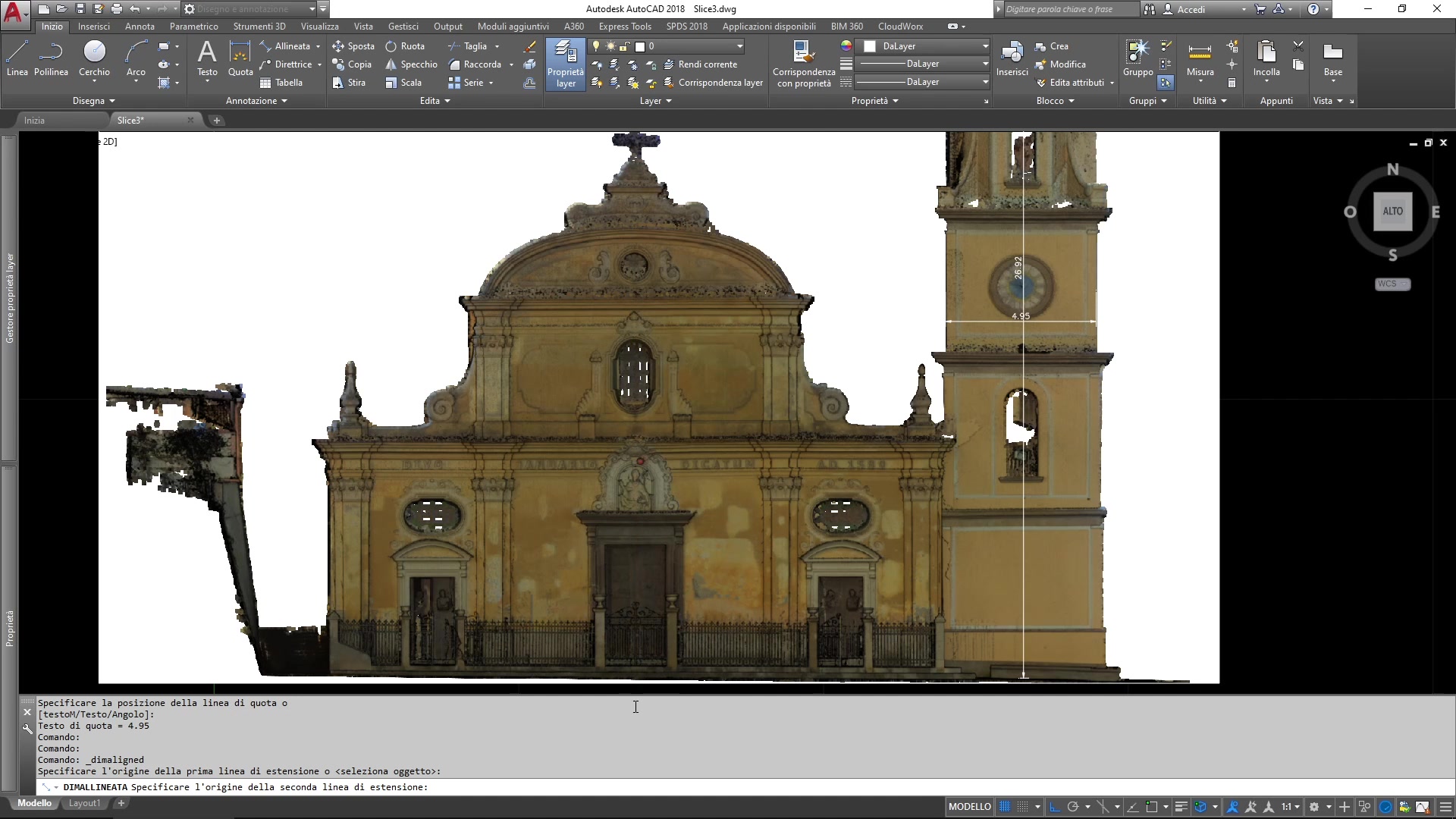Screen dimensions: 1456x819
Task: Toggle lineweight display in status bar
Action: coord(1181,807)
